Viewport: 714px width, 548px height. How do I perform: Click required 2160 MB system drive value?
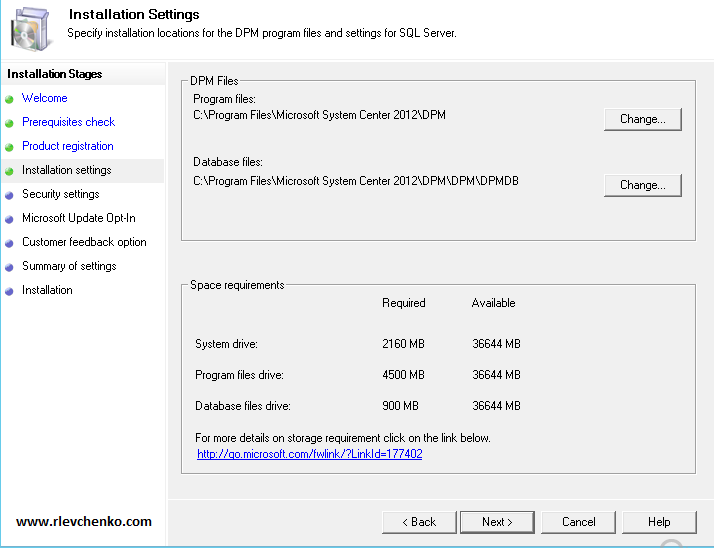[403, 344]
